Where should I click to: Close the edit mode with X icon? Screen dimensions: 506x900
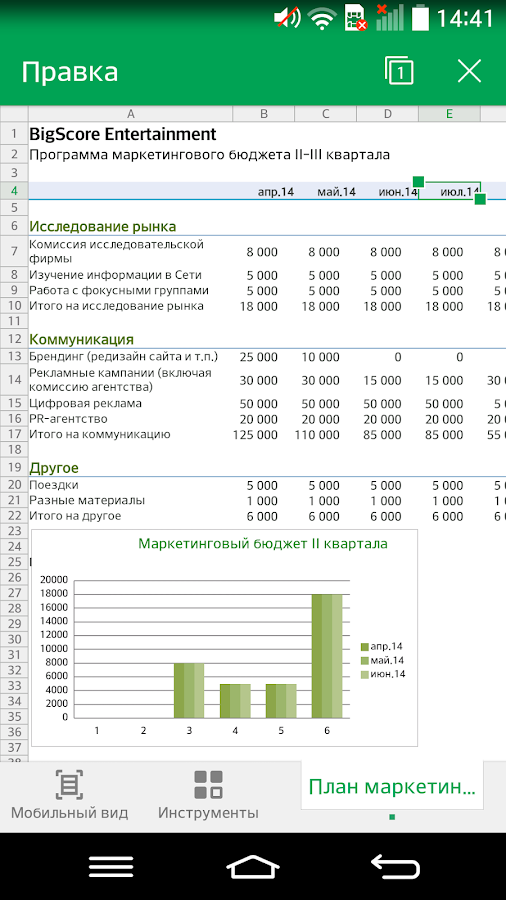tap(469, 72)
